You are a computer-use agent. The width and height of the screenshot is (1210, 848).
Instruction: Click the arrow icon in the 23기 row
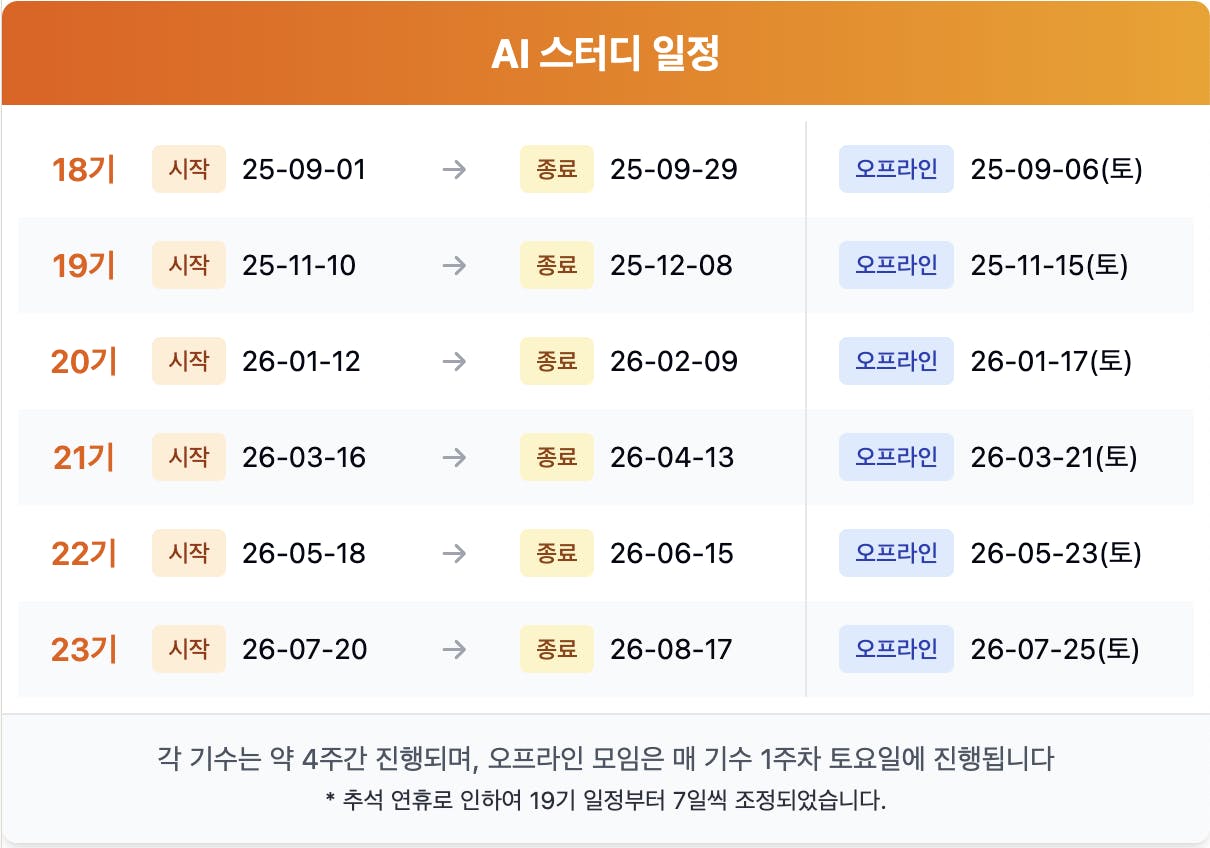pyautogui.click(x=454, y=650)
